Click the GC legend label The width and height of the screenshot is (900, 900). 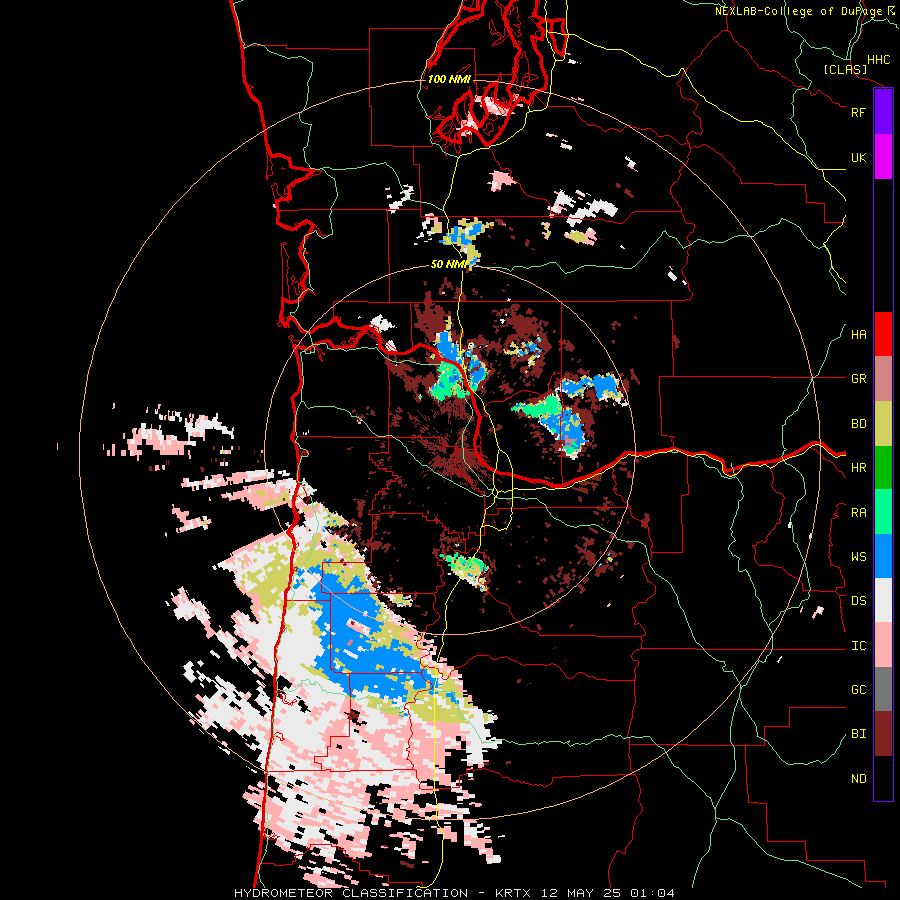tap(858, 690)
